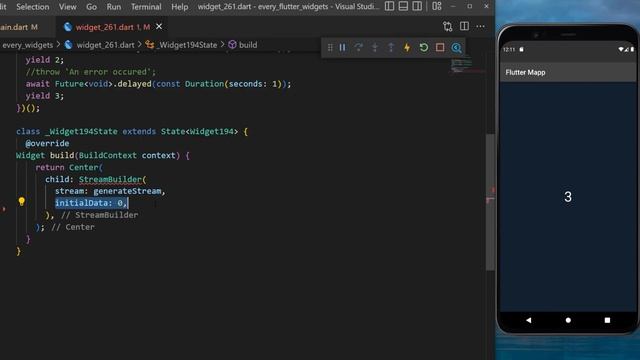
Task: Open the Dart DevTools widget inspector icon
Action: coord(456,48)
